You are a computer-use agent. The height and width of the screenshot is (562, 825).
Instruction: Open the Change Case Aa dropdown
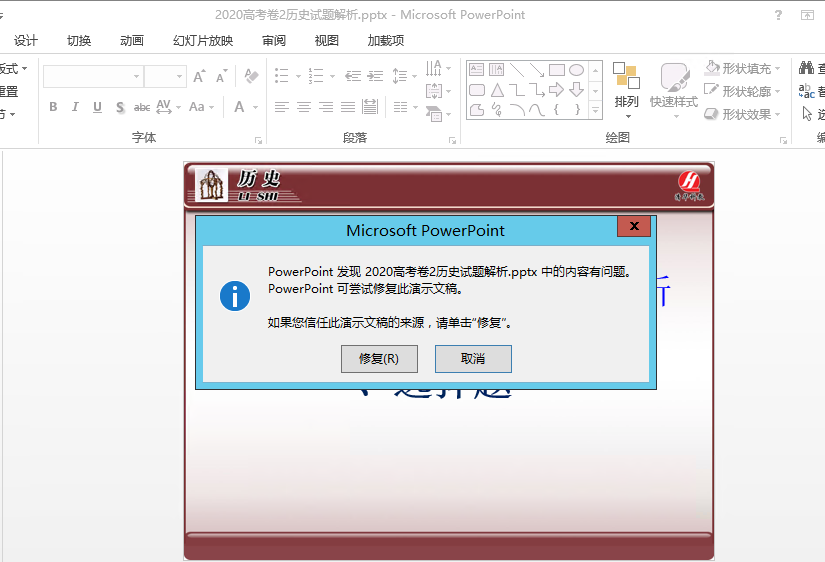pos(202,107)
